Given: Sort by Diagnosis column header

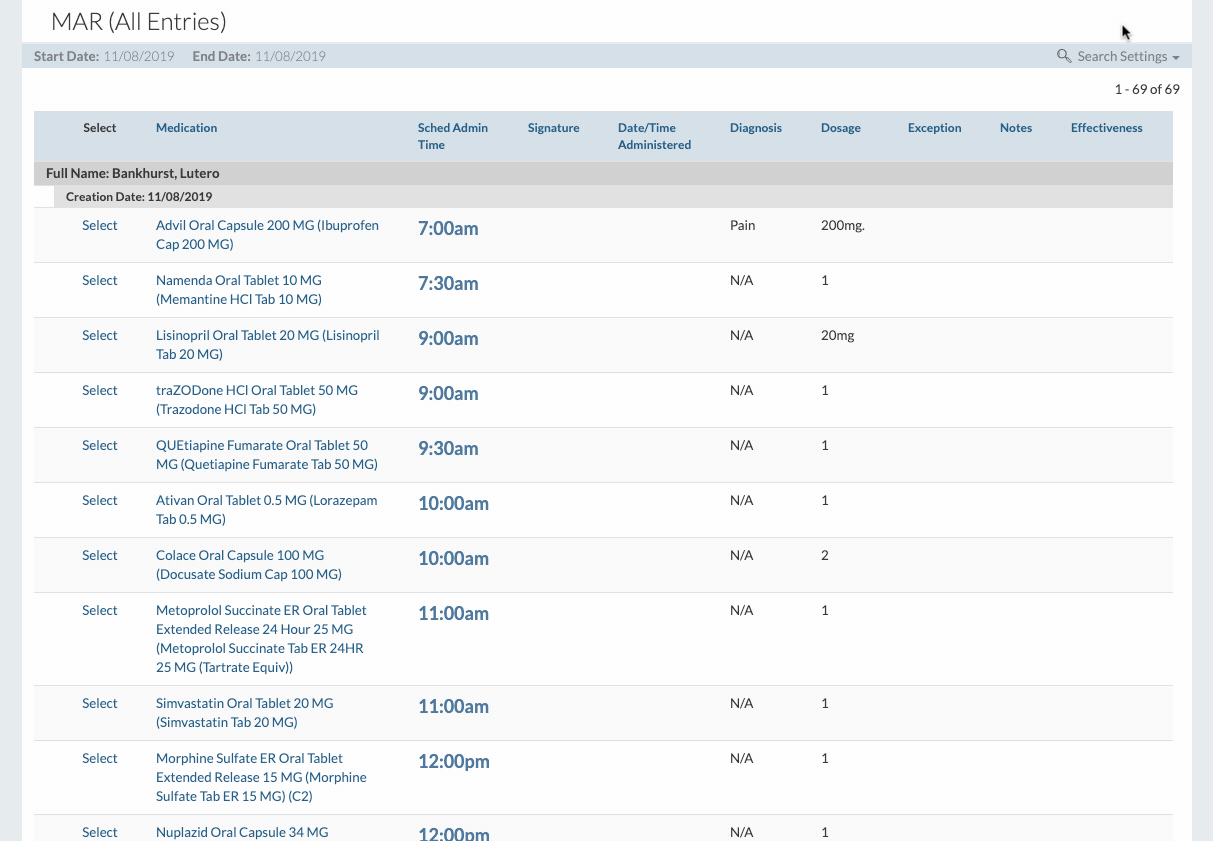Looking at the screenshot, I should (755, 128).
